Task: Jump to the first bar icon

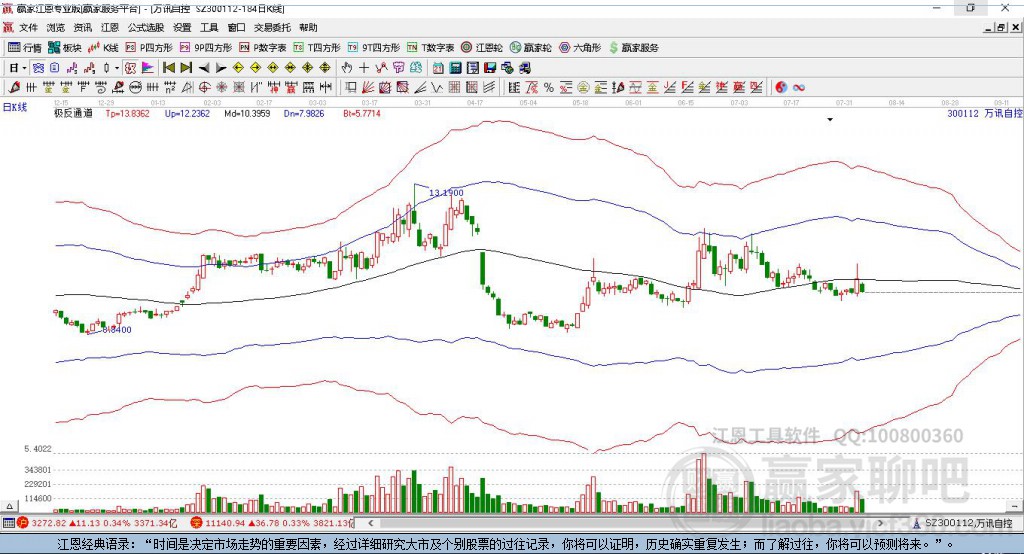Action: tap(168, 68)
